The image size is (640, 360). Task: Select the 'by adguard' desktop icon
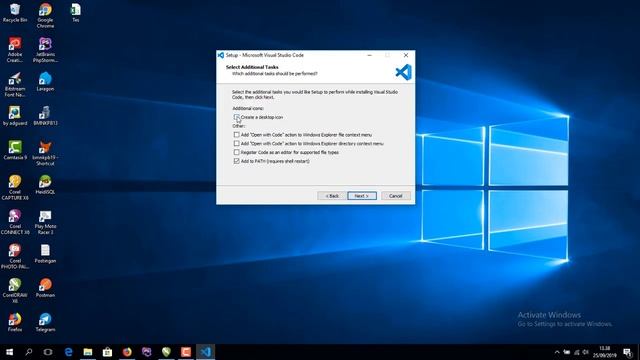15,116
